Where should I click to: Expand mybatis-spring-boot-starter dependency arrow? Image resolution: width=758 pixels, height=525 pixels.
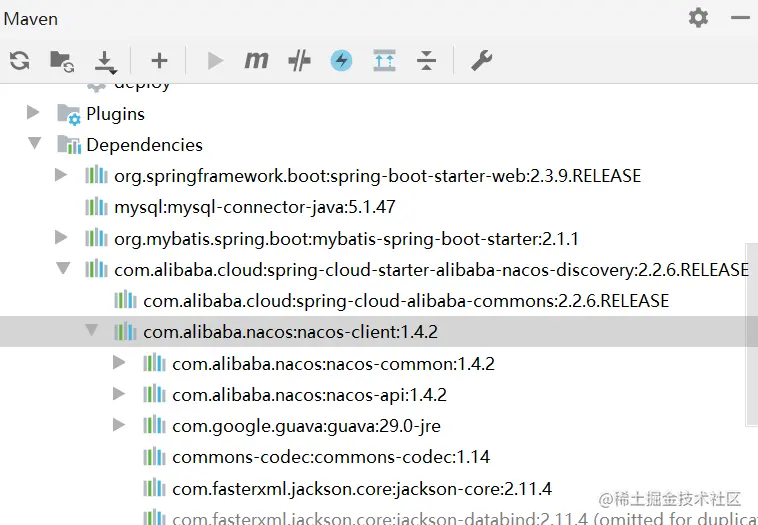click(x=61, y=237)
